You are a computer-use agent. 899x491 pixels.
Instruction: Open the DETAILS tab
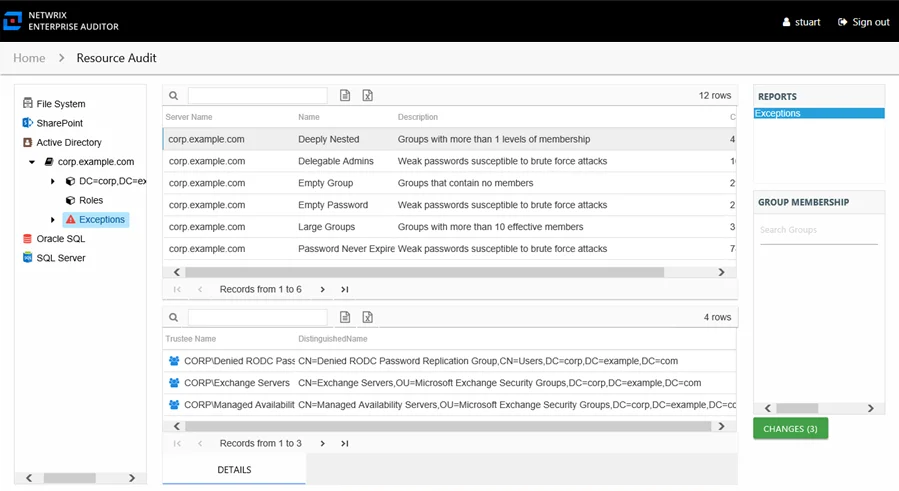234,470
